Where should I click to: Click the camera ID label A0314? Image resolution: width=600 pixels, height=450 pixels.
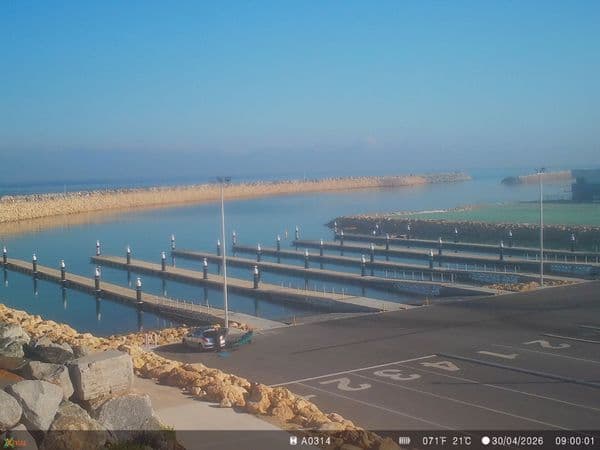[316, 441]
